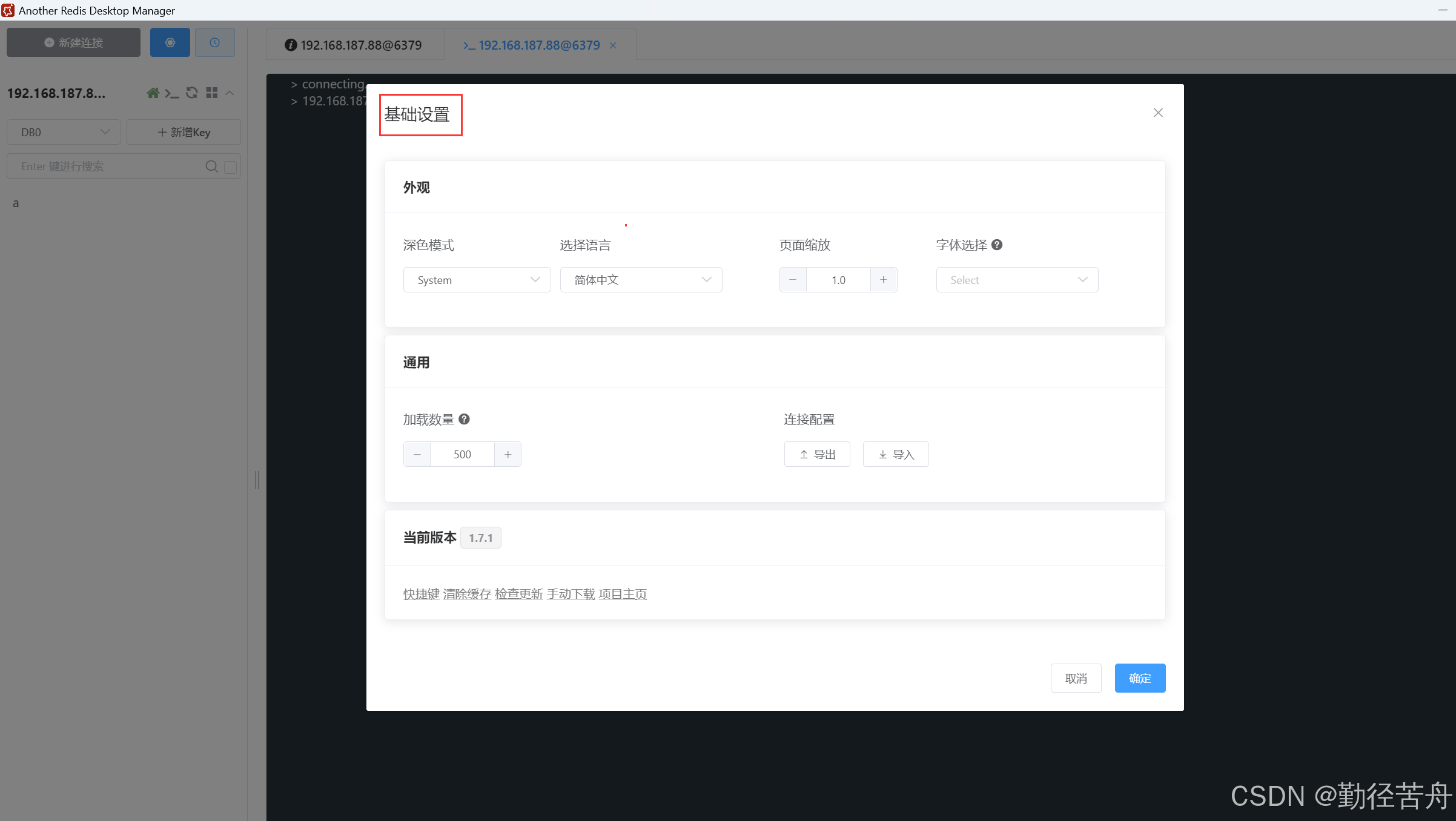Increase 页面缩放 with the plus button
This screenshot has width=1456, height=821.
(884, 280)
